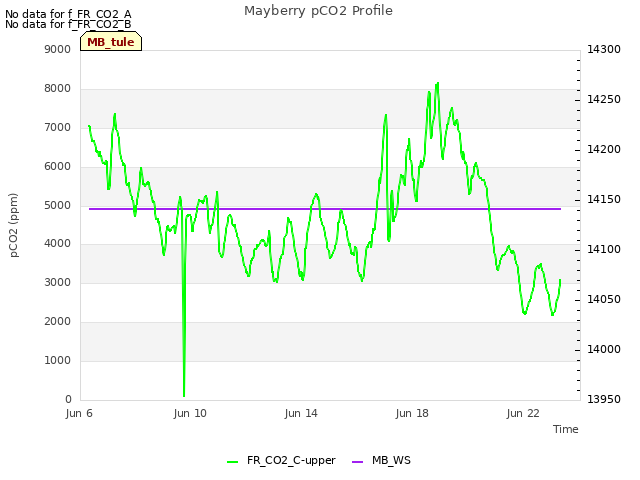640x480 pixels.
Task: Click the green spike dropping near Jun 10
Action: click(x=184, y=327)
